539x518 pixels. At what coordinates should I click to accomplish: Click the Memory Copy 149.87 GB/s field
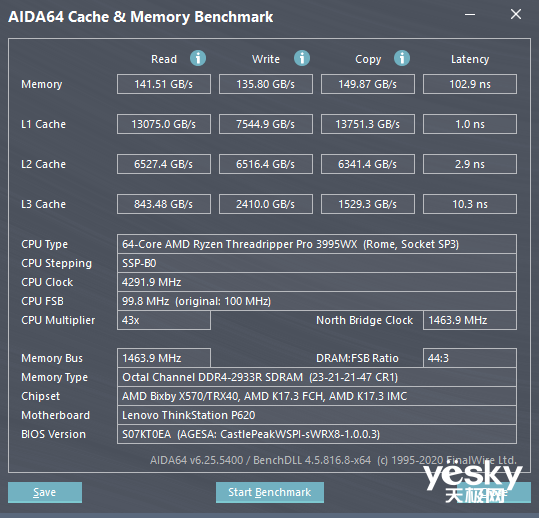(368, 84)
